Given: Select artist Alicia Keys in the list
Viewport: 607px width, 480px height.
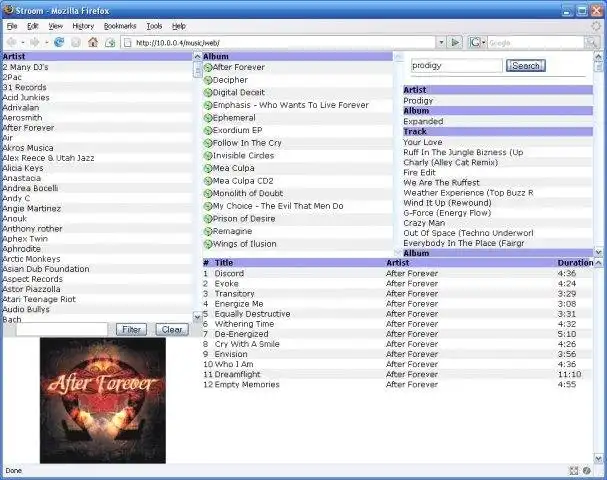Looking at the screenshot, I should [x=22, y=168].
